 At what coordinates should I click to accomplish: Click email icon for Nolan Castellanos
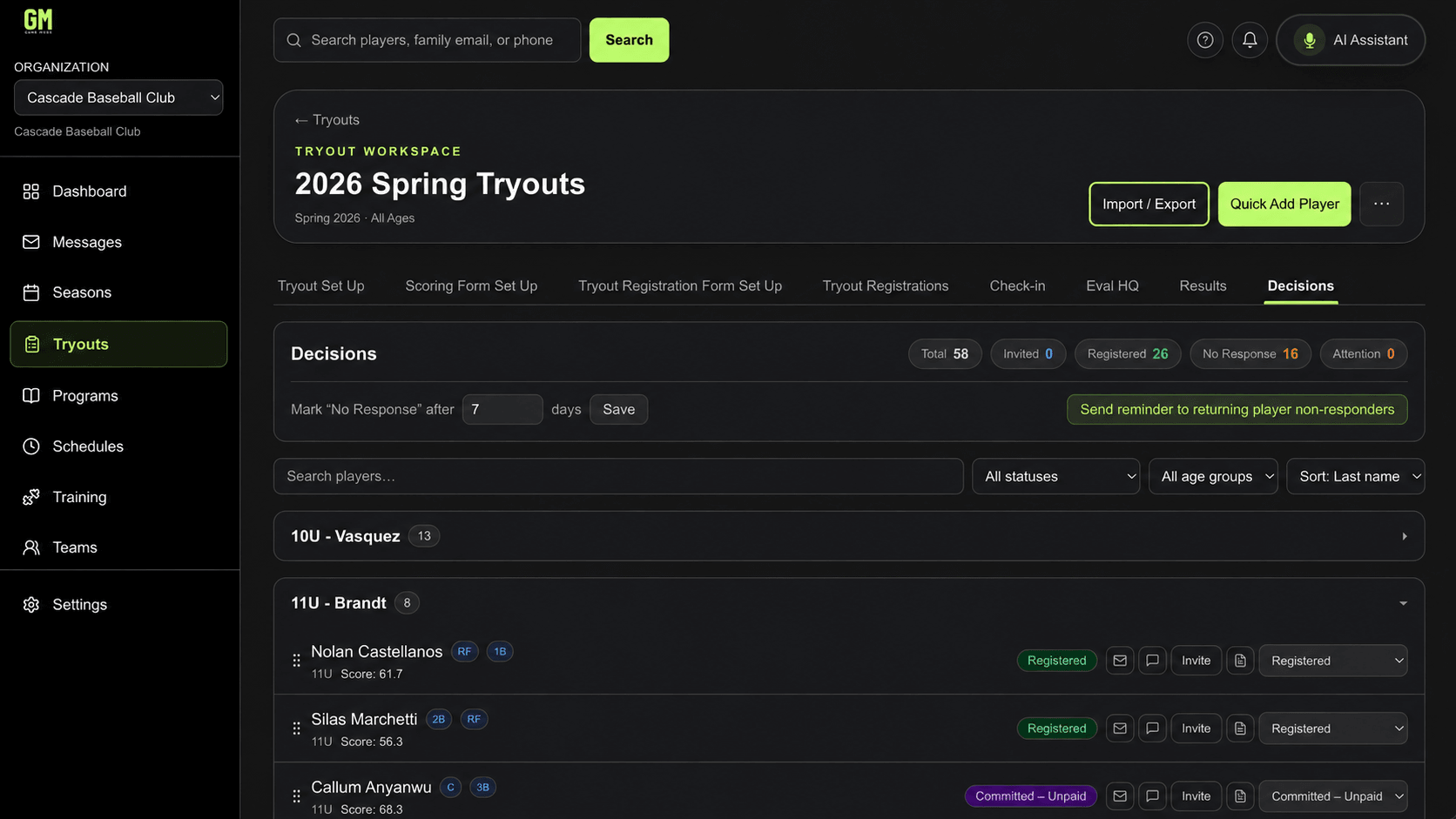coord(1120,661)
